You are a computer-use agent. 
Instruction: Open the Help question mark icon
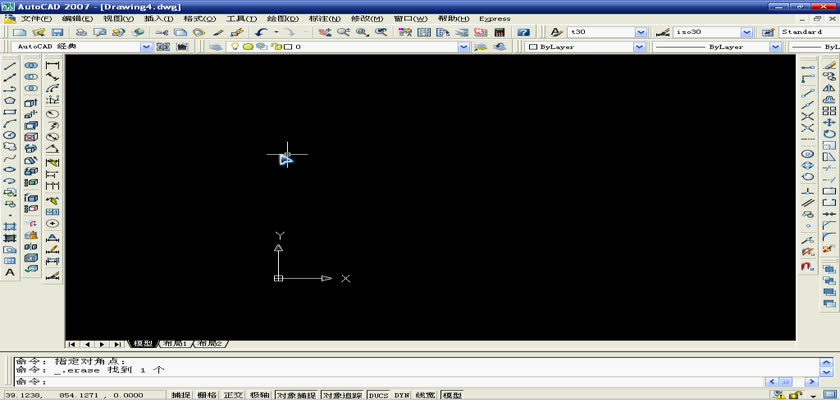pos(523,32)
